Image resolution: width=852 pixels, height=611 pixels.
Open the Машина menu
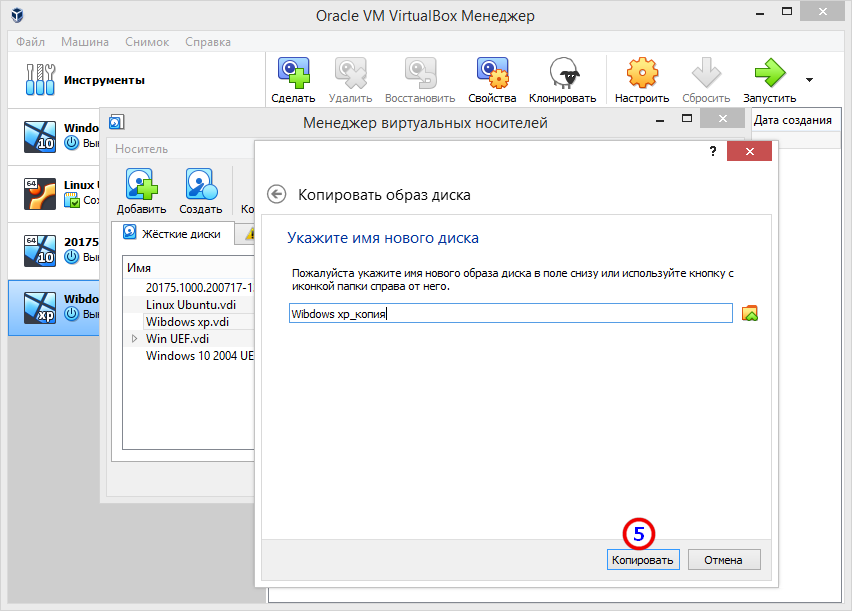click(x=85, y=42)
